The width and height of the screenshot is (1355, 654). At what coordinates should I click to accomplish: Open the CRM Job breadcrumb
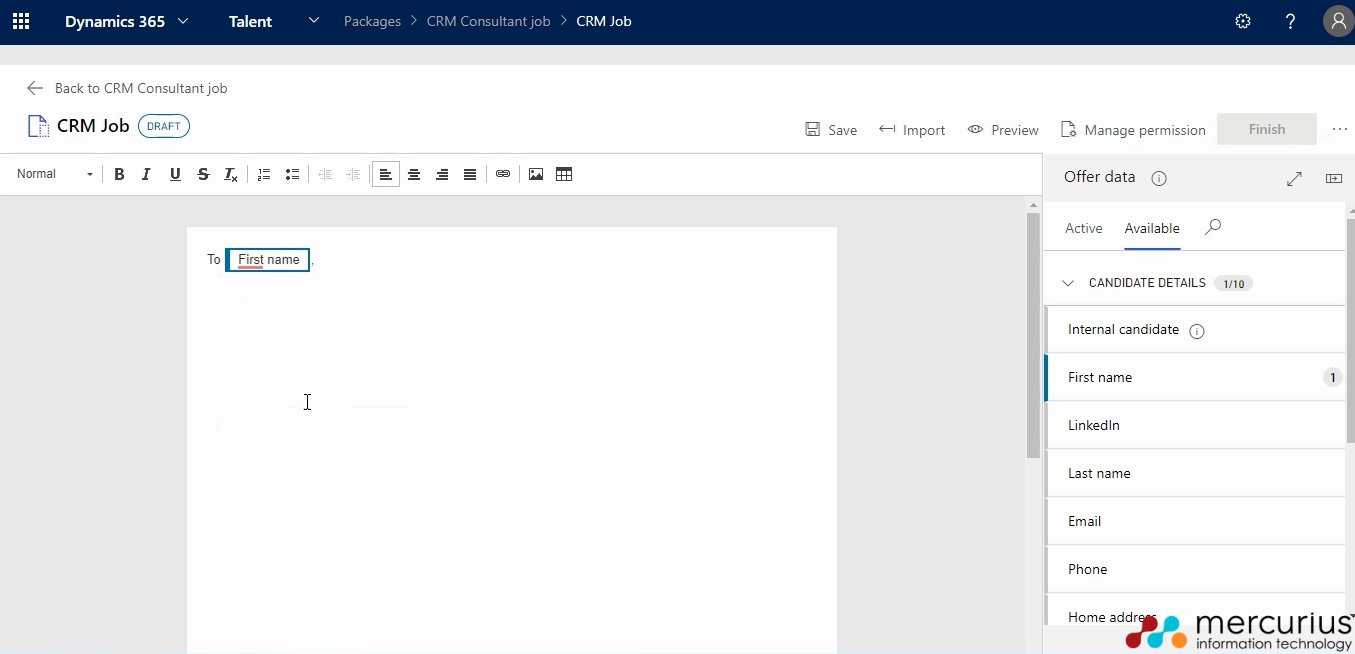(x=604, y=21)
